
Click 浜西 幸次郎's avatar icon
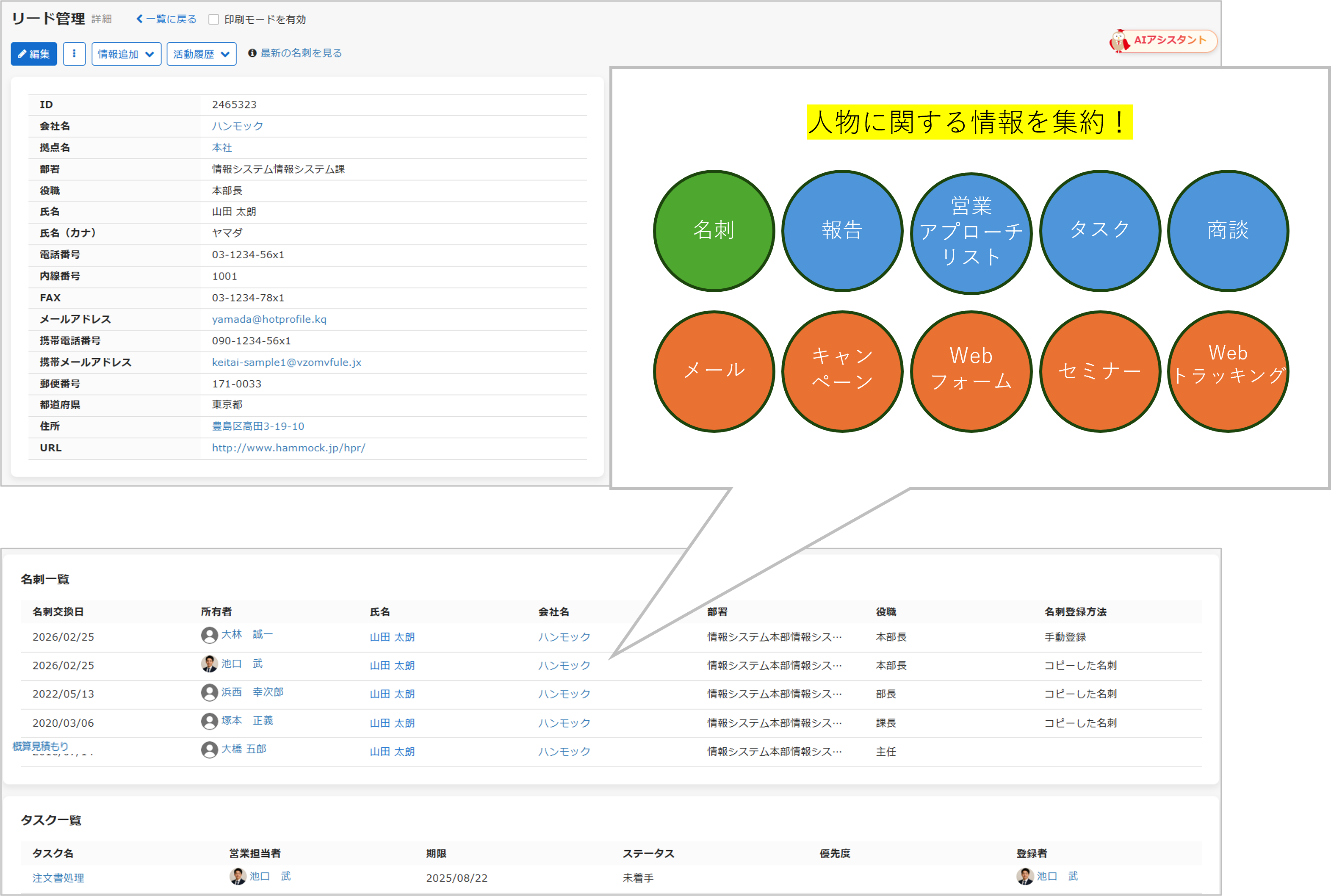209,692
